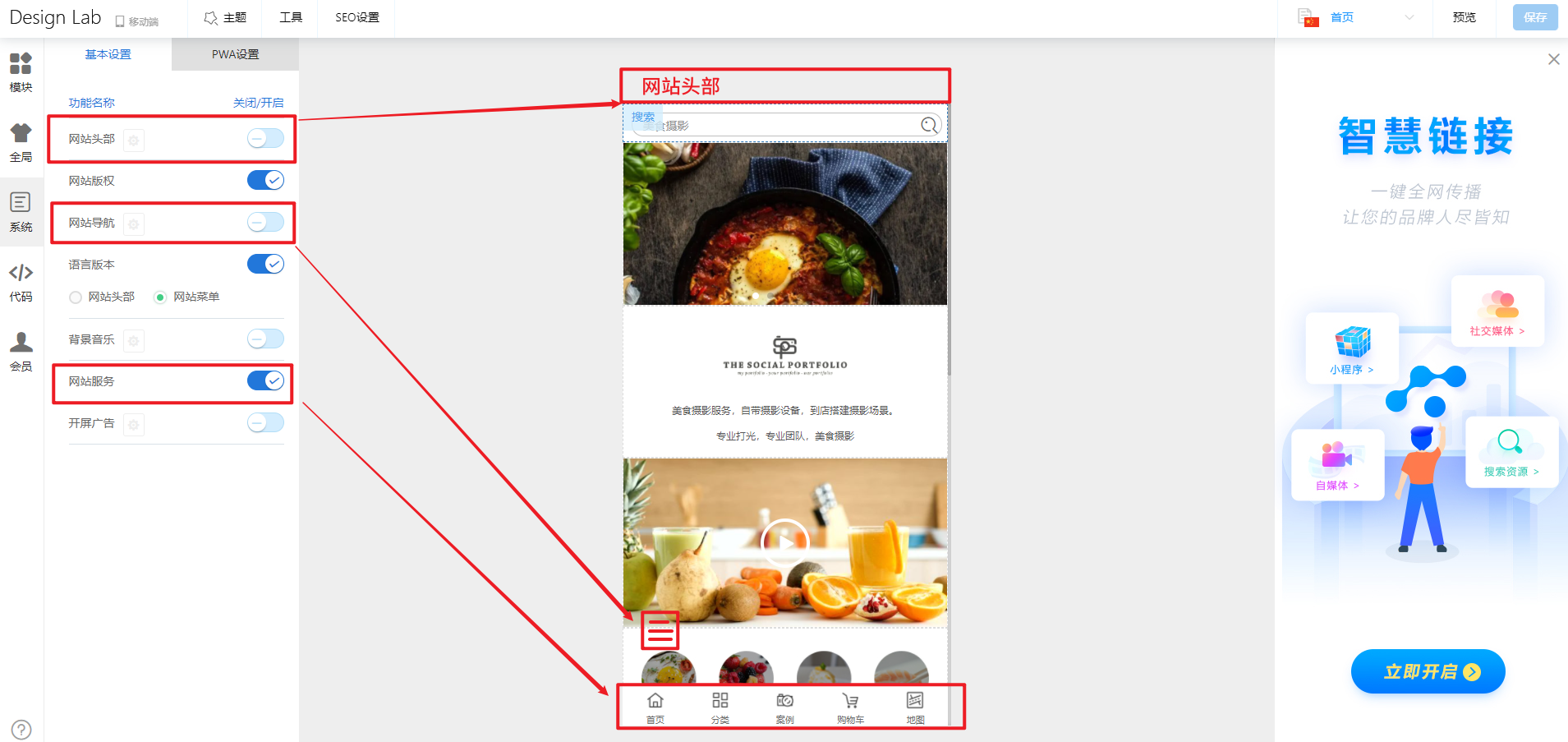Turn off the 网站服务 toggle

(x=265, y=380)
